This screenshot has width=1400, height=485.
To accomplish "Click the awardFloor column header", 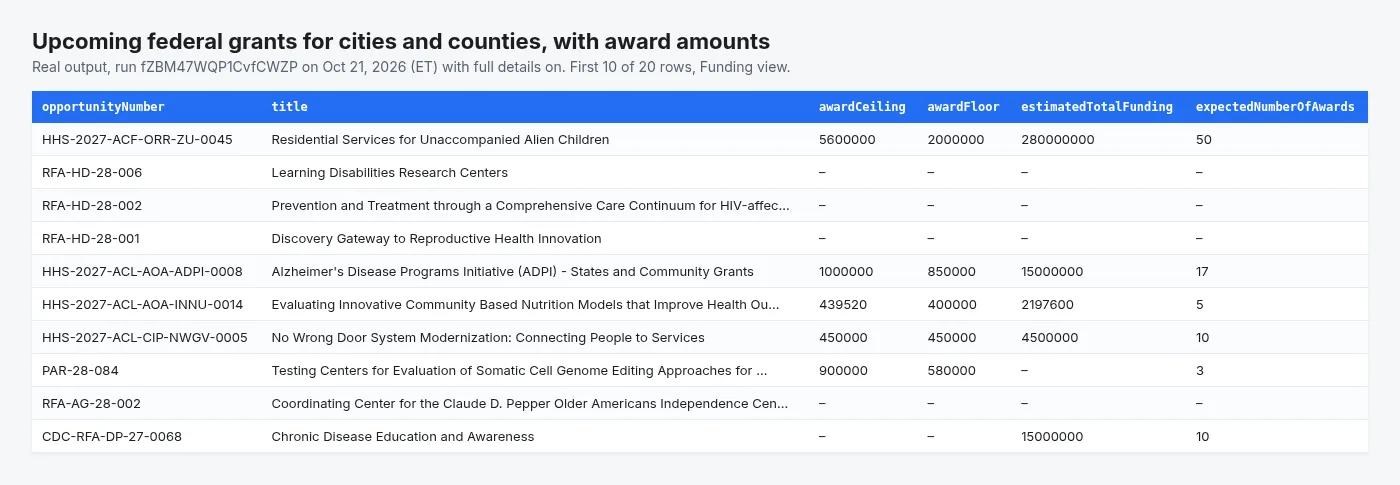I will (963, 107).
